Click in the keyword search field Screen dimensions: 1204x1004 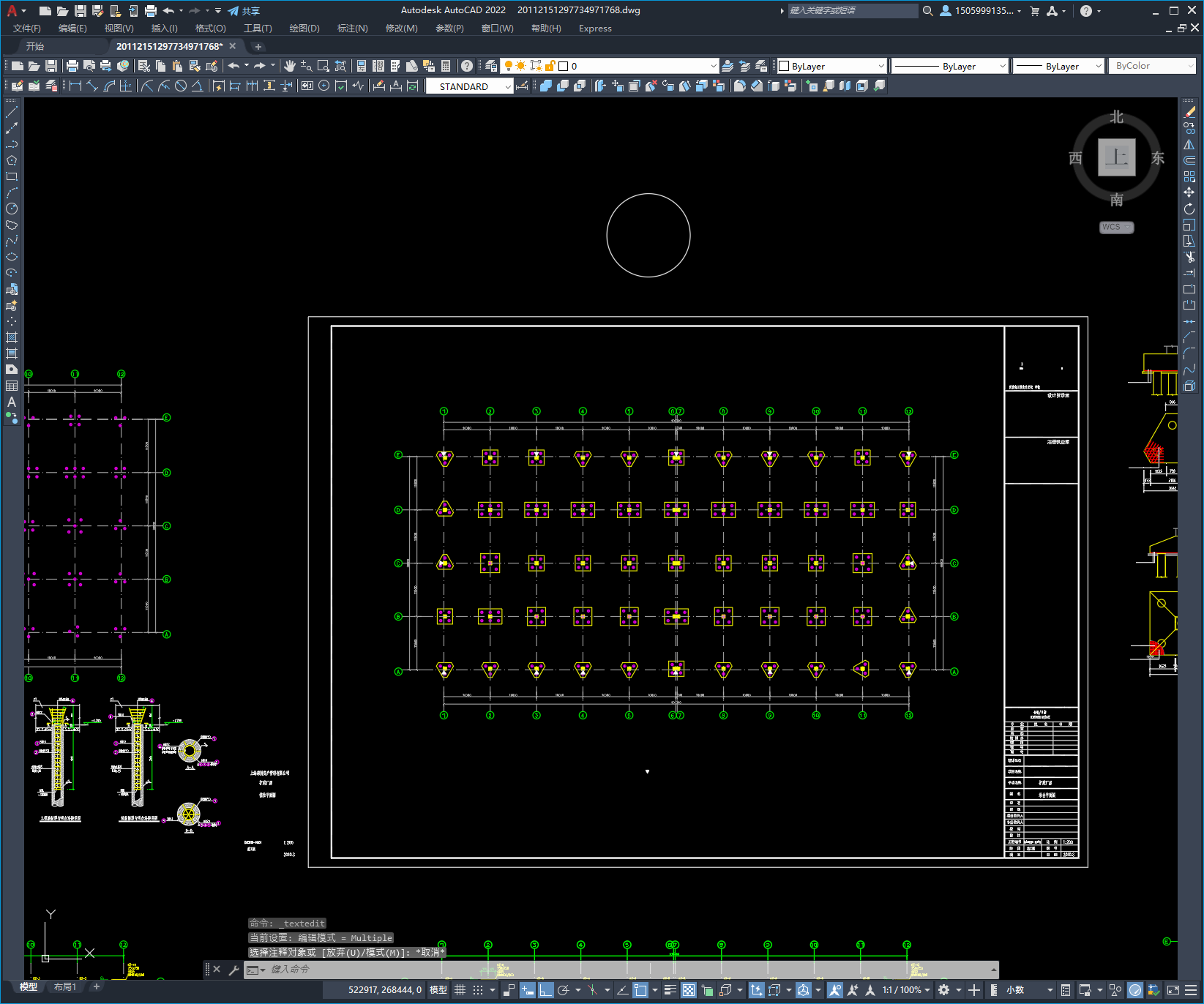[853, 10]
